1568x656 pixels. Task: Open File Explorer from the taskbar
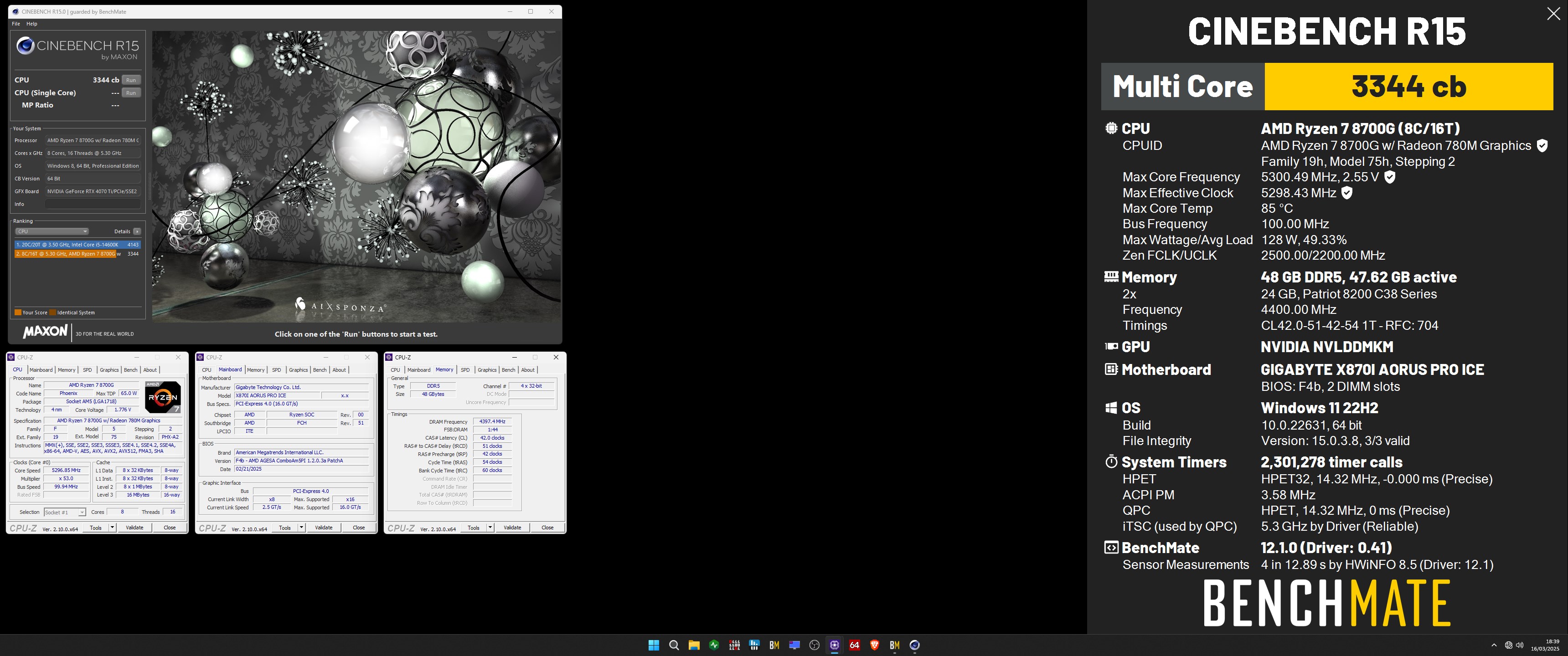694,645
